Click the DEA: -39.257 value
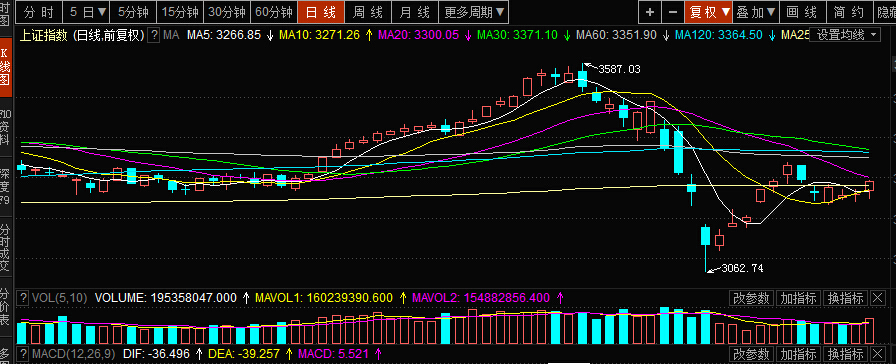896x364 pixels. coord(243,354)
